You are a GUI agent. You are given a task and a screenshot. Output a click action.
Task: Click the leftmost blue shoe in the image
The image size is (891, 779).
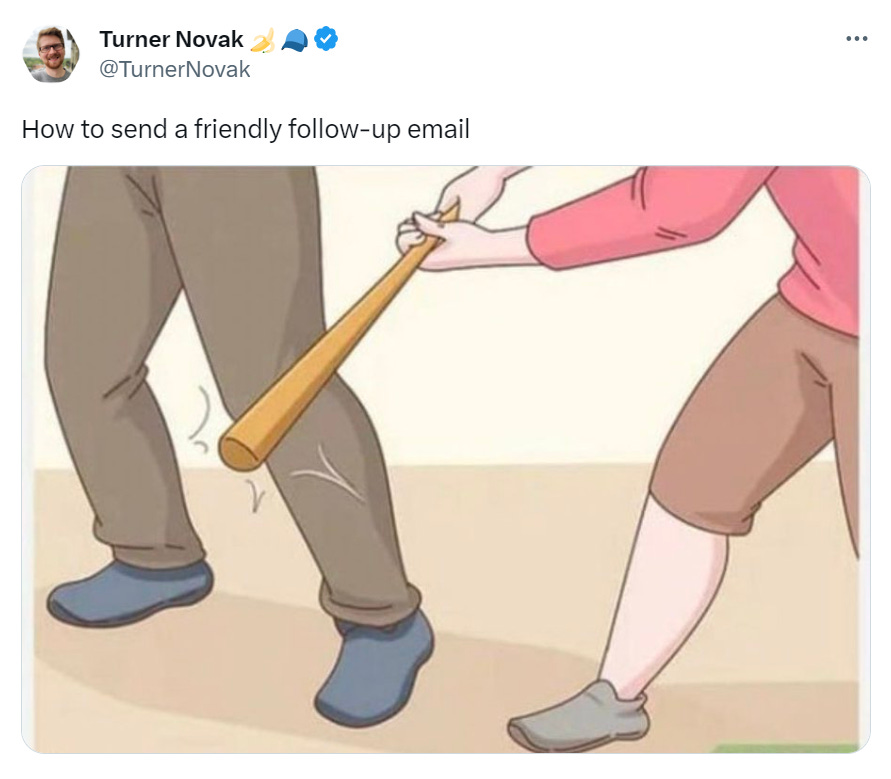pyautogui.click(x=131, y=593)
